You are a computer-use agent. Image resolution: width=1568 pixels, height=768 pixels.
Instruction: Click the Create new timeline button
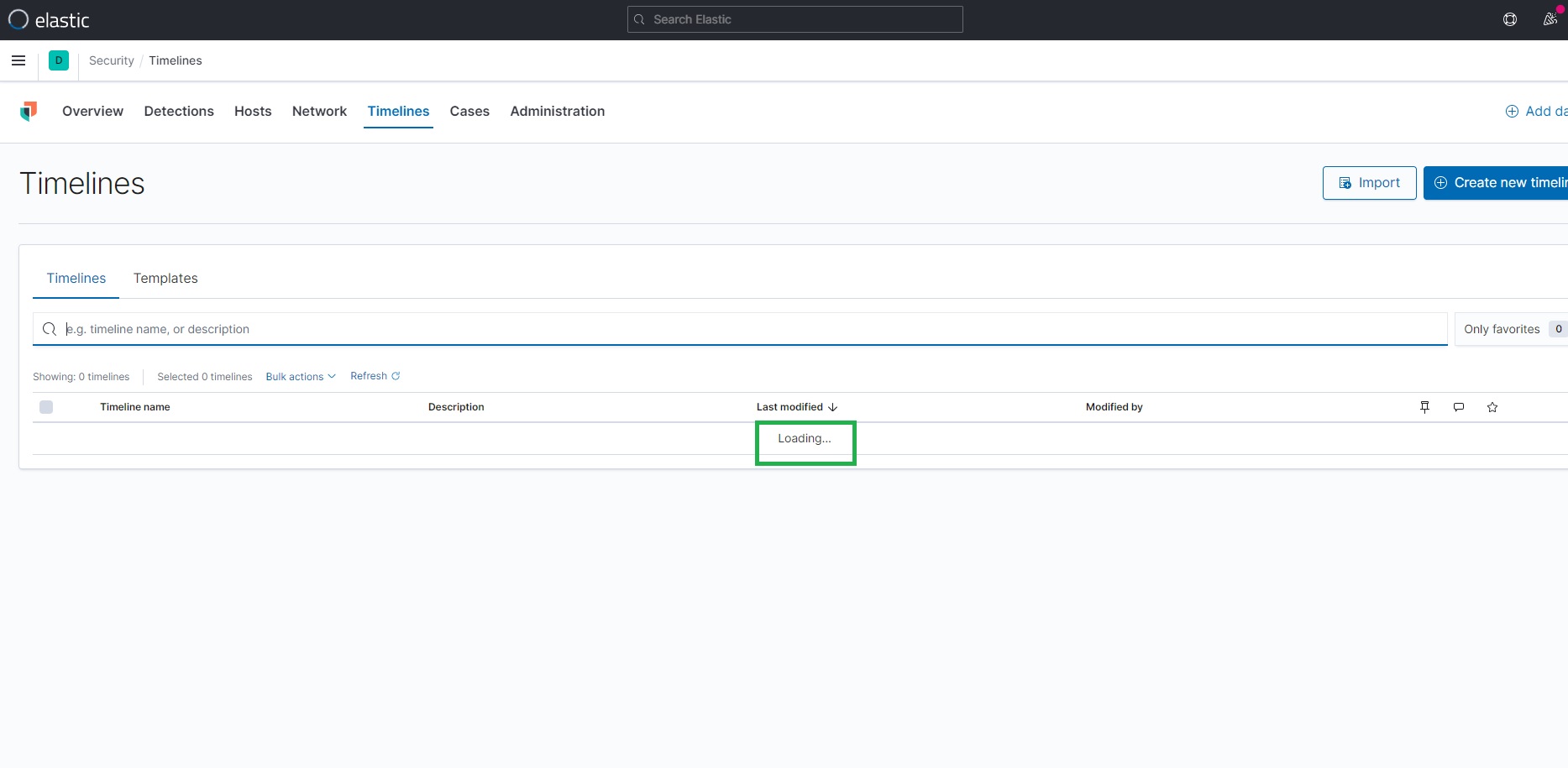pyautogui.click(x=1503, y=182)
